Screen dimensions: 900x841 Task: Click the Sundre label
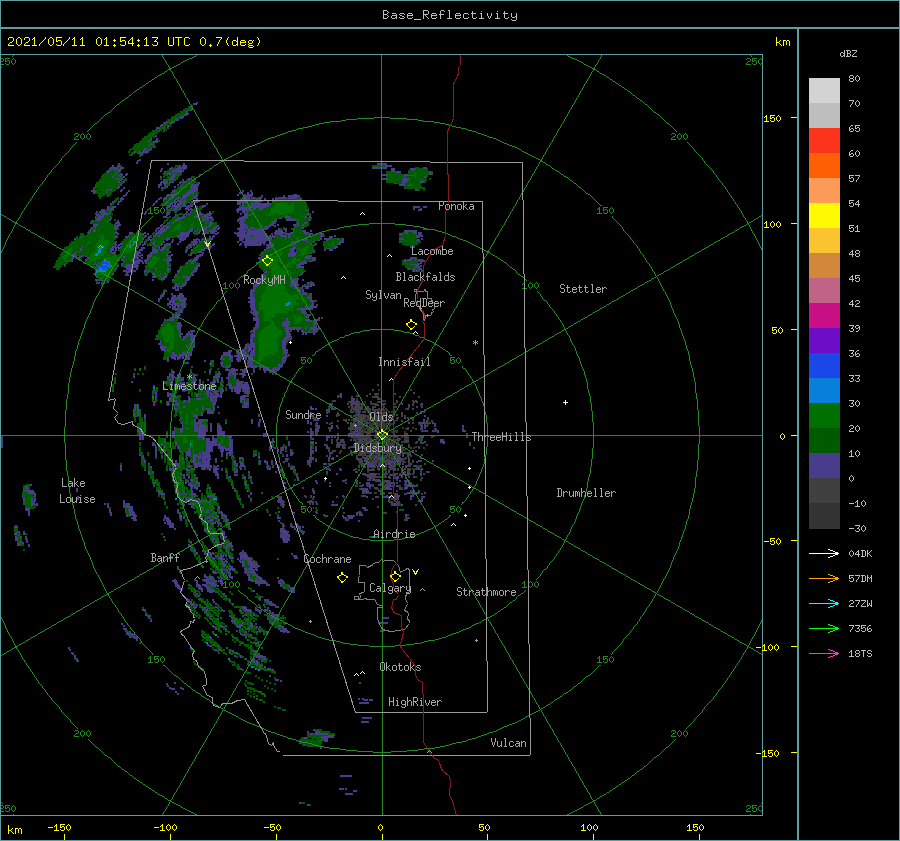pyautogui.click(x=303, y=415)
